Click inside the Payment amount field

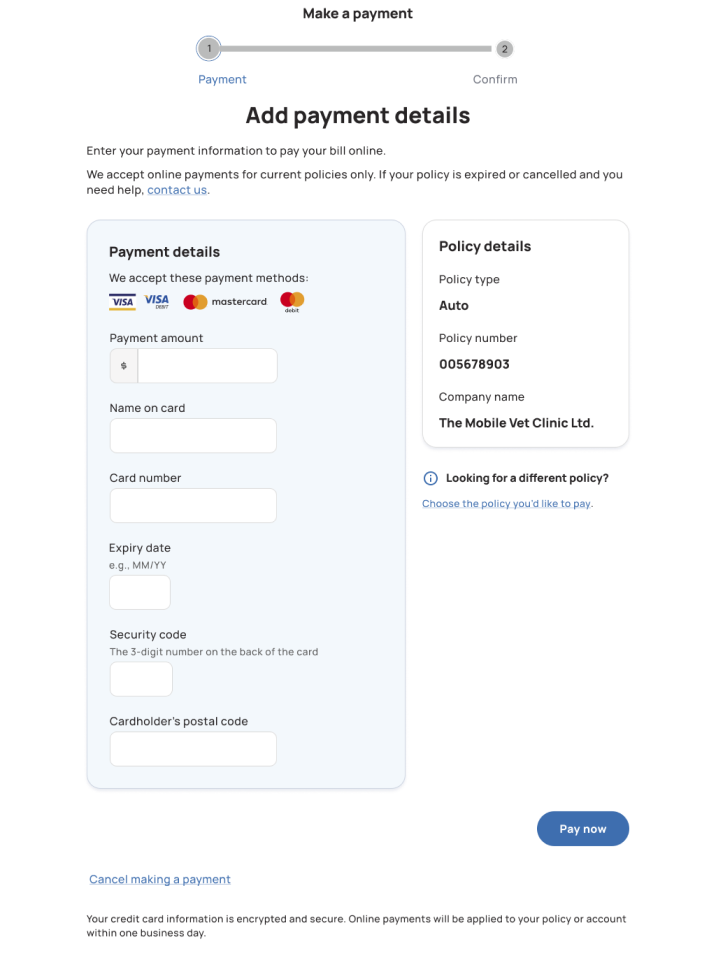[x=206, y=365]
